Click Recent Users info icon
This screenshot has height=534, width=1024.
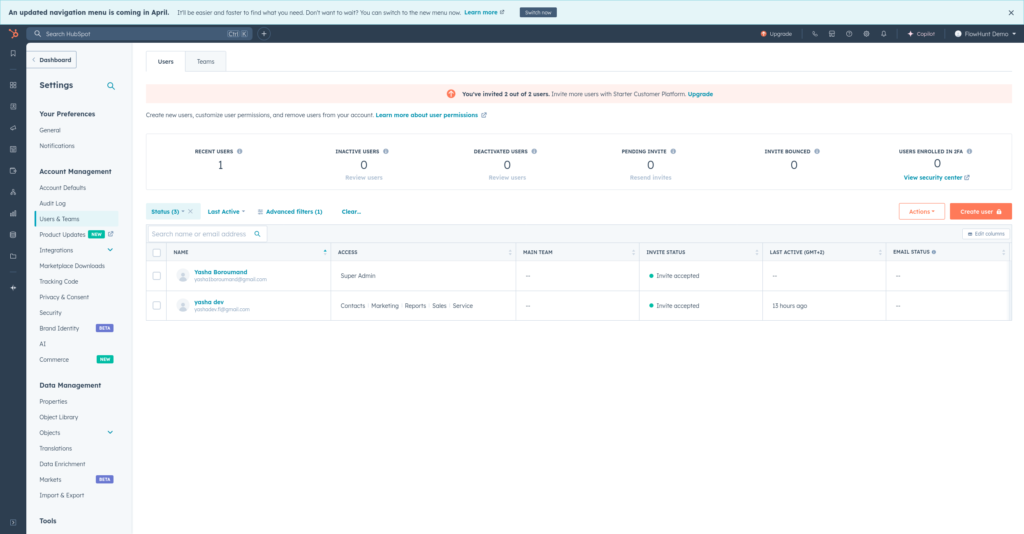pyautogui.click(x=240, y=151)
